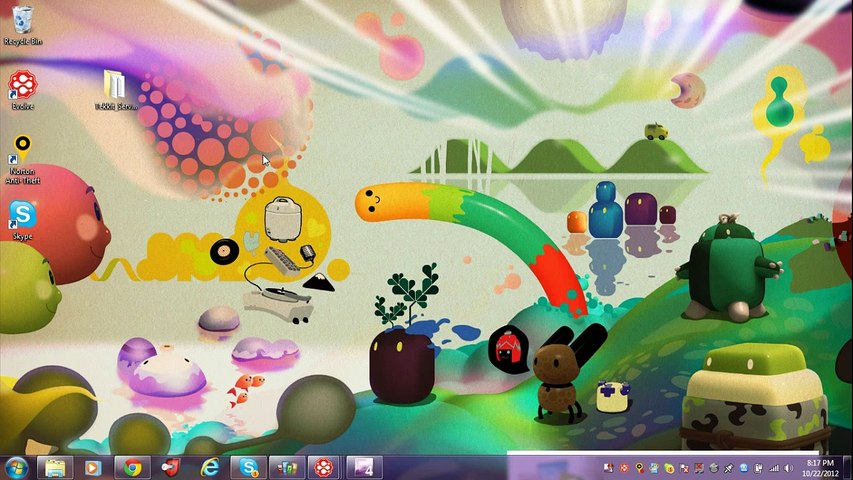Viewport: 853px width, 480px height.
Task: Click Show Desktop button at taskbar end
Action: click(847, 468)
